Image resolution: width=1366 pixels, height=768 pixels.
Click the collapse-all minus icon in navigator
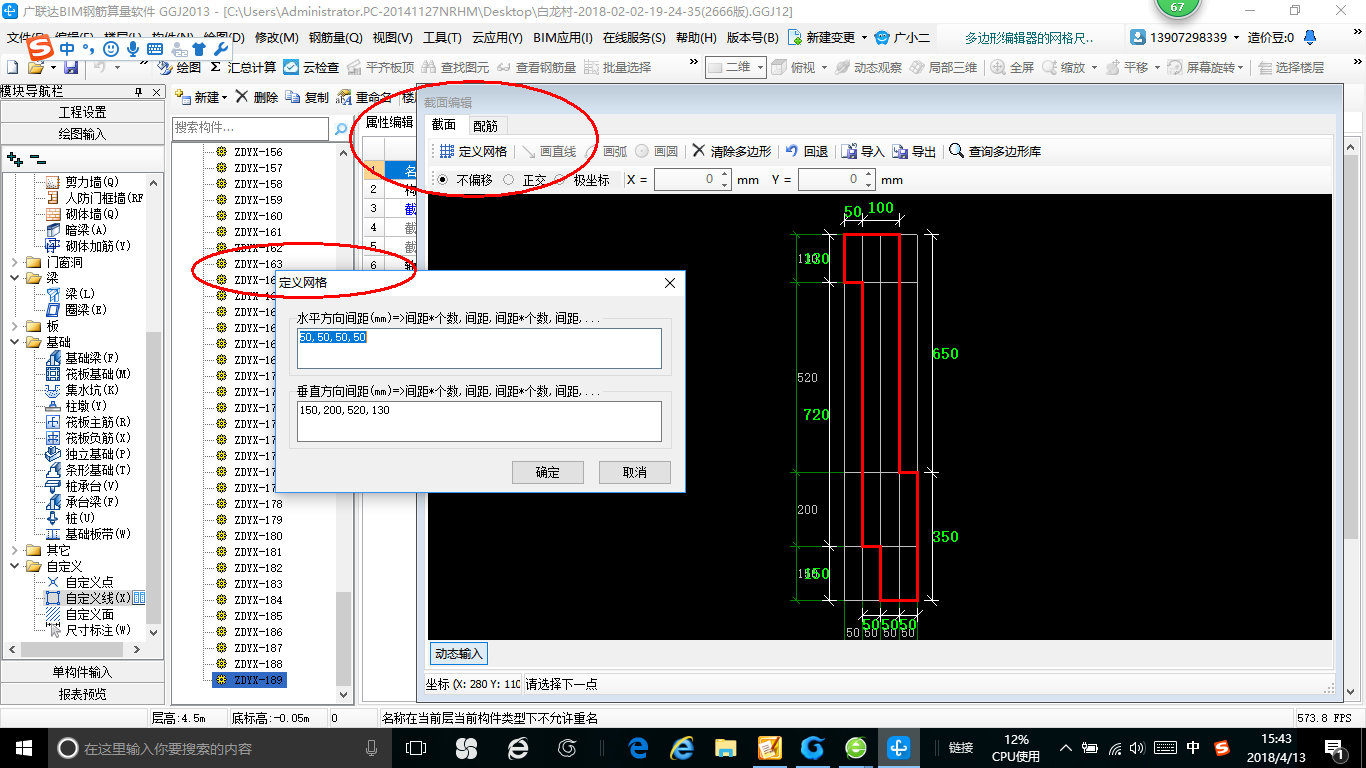click(x=38, y=158)
